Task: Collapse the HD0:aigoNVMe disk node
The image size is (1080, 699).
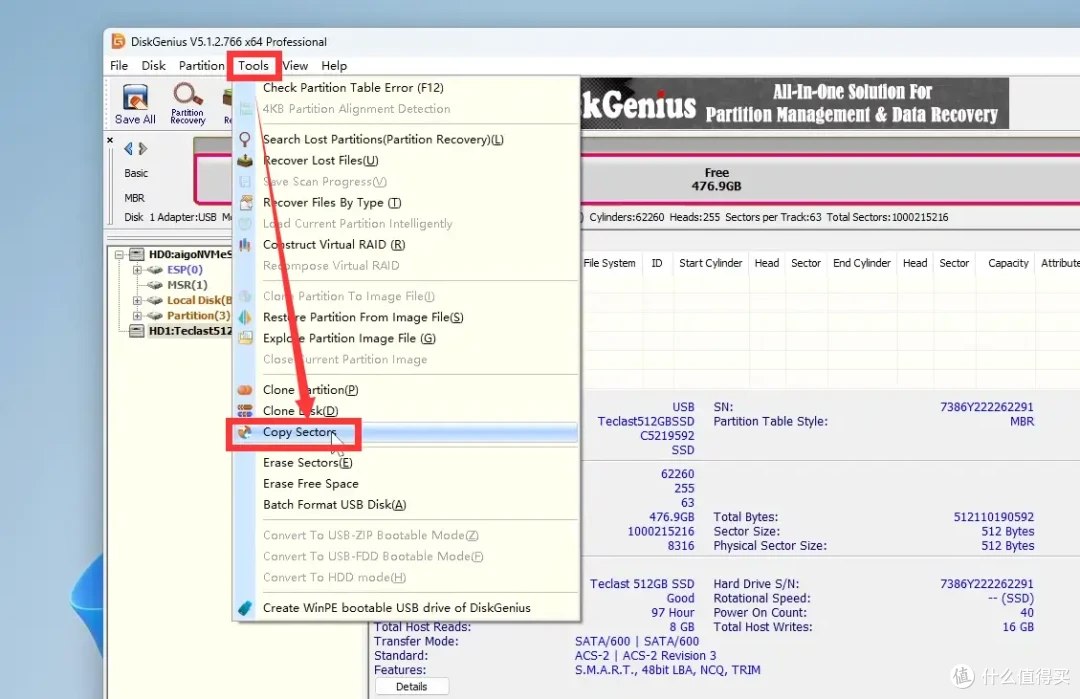Action: [119, 254]
